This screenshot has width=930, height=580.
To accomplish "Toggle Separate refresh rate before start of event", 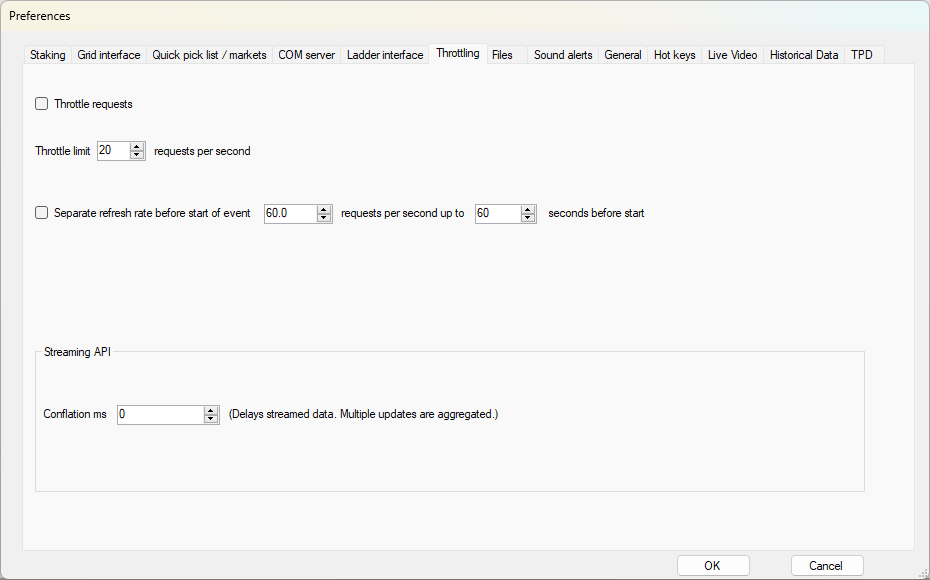I will coord(42,213).
